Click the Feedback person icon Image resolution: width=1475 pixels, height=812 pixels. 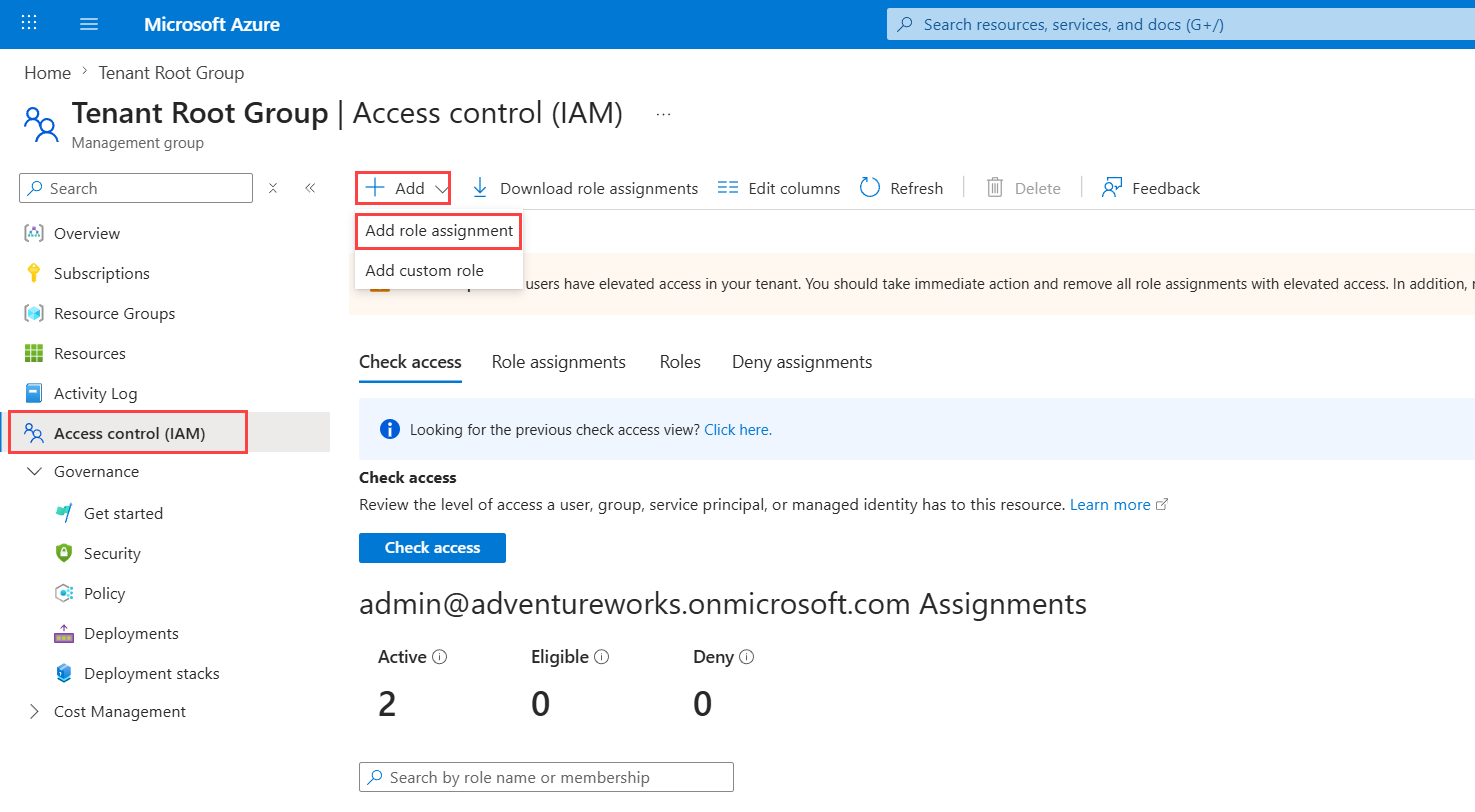point(1112,188)
